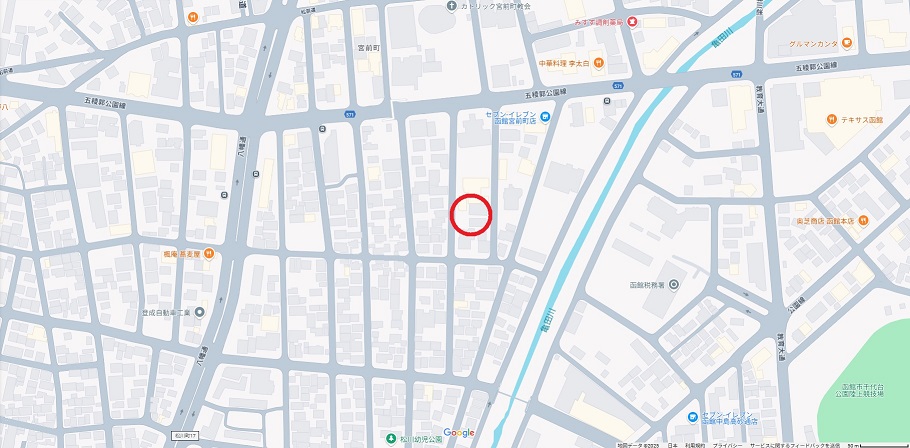Open the 中華料理 李太白 restaurant marker
Viewport: 910px width, 448px height.
click(x=599, y=62)
